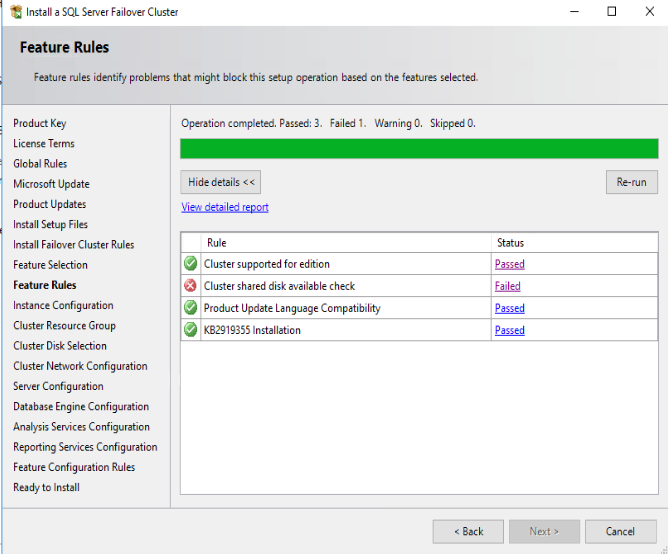Close the installer window

[x=649, y=12]
